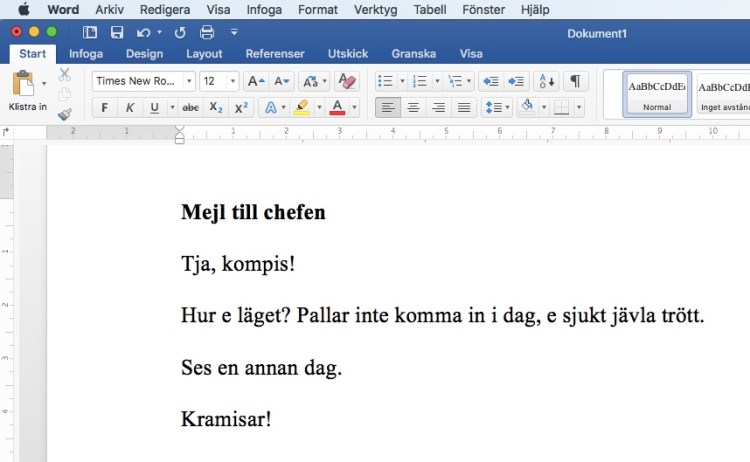Click the clear formatting eraser icon

coord(347,81)
